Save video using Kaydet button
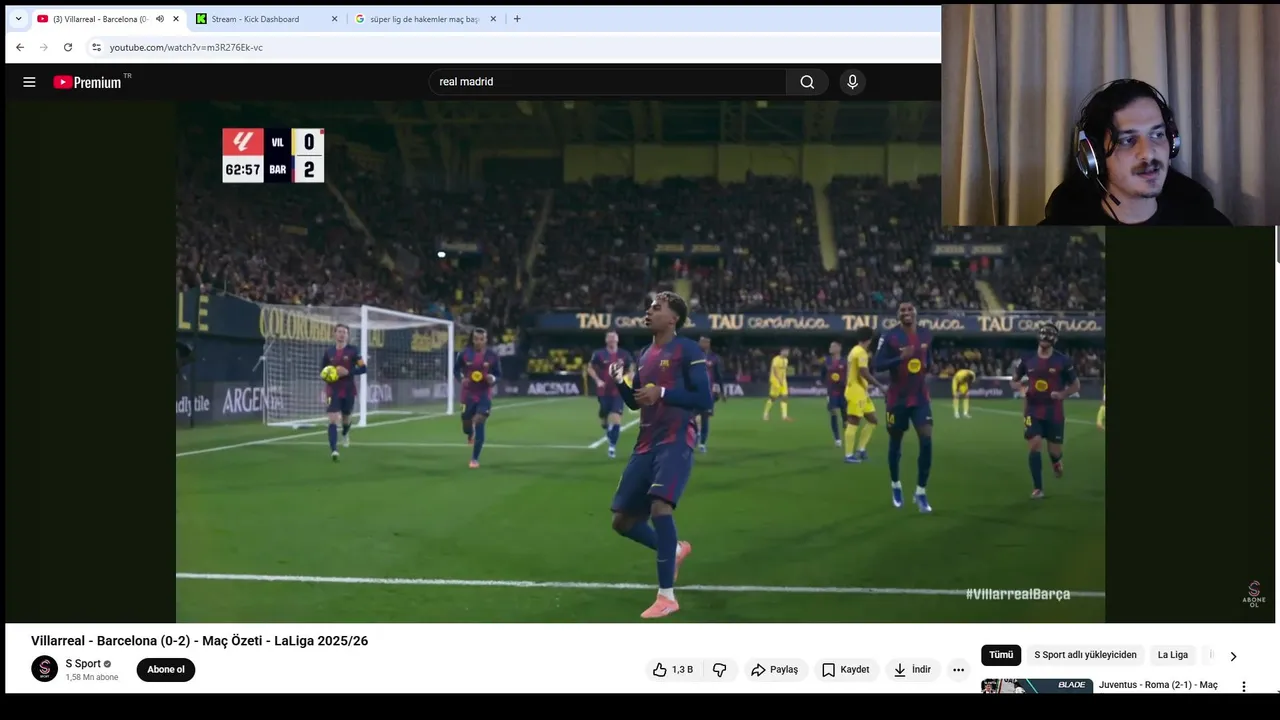This screenshot has width=1280, height=720. 846,670
